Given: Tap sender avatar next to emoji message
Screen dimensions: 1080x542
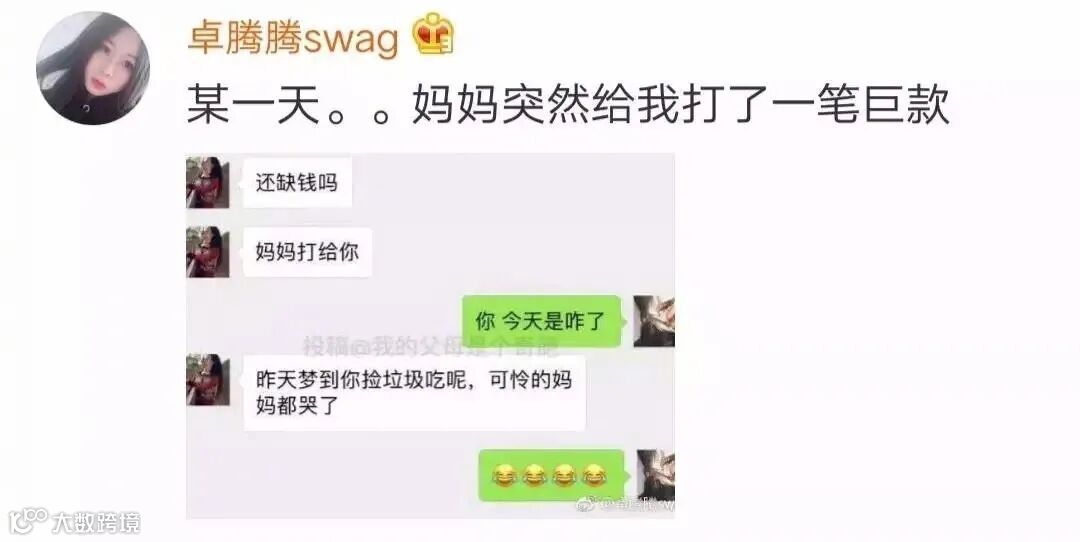Looking at the screenshot, I should click(655, 475).
